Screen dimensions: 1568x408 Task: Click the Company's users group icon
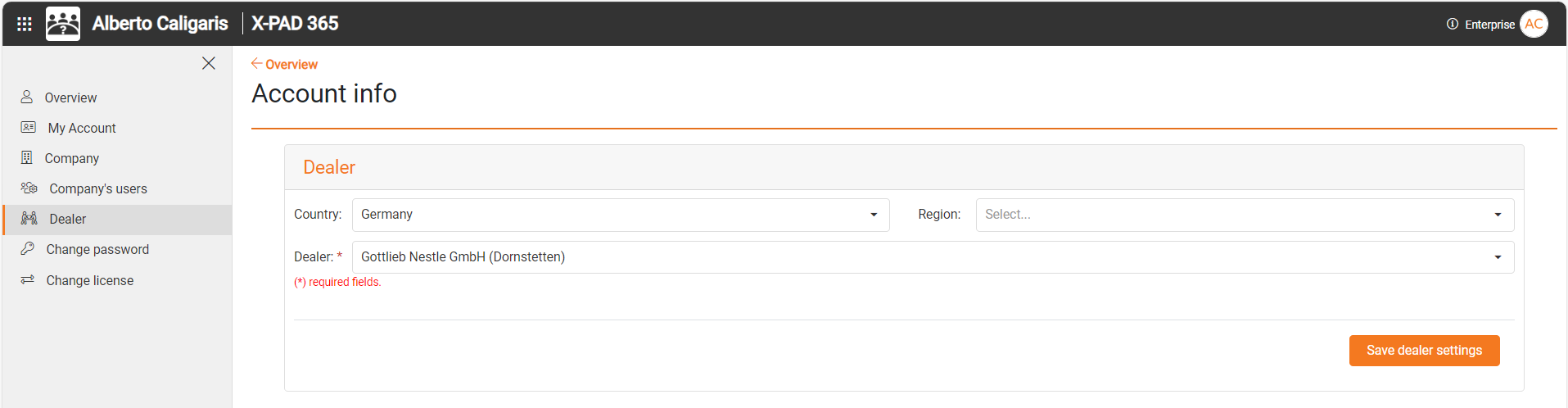(29, 188)
